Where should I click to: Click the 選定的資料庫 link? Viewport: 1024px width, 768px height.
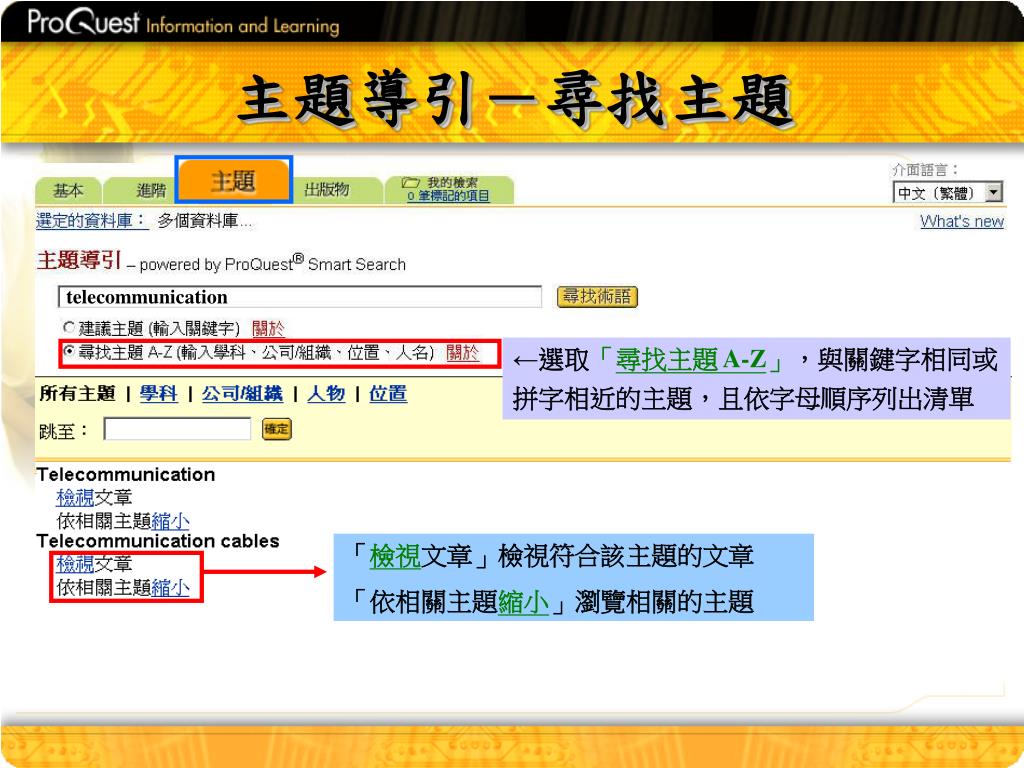click(91, 221)
